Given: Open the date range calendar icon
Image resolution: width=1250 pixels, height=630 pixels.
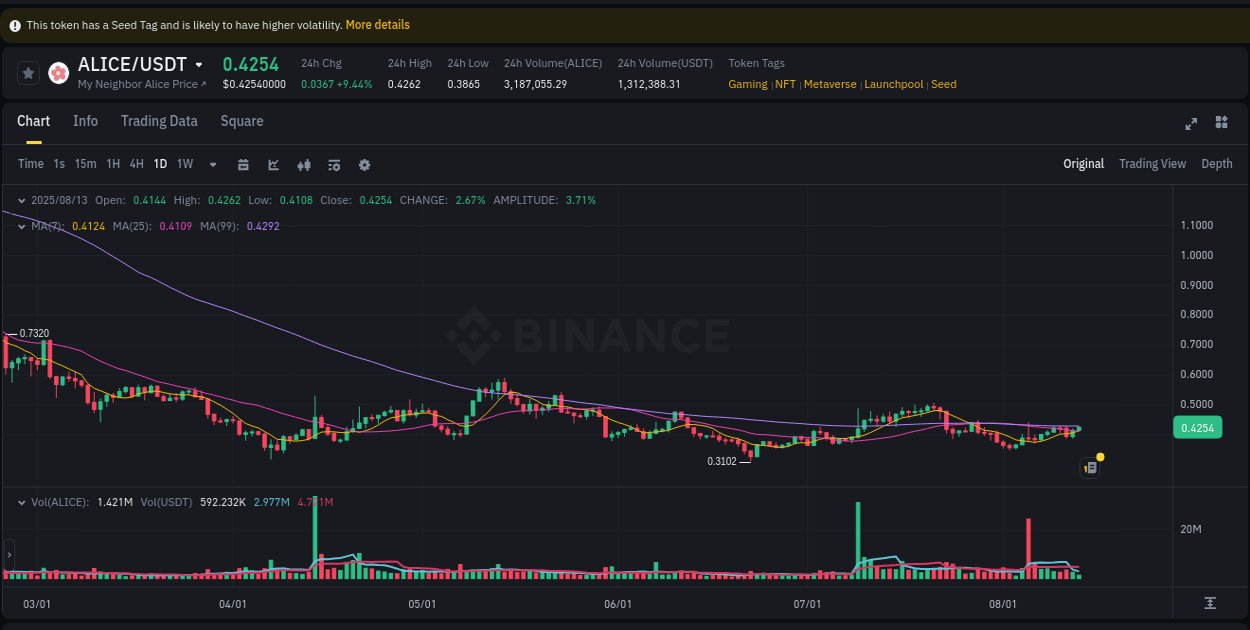Looking at the screenshot, I should pos(243,164).
